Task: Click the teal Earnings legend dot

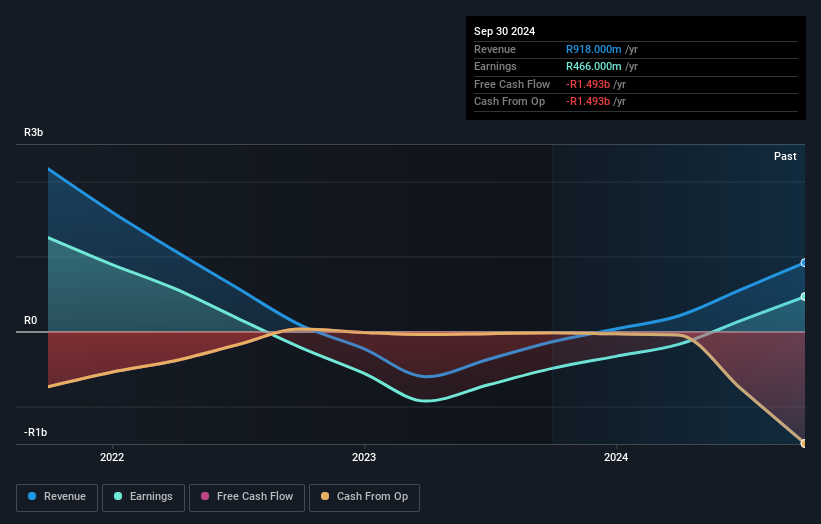Action: [x=118, y=496]
